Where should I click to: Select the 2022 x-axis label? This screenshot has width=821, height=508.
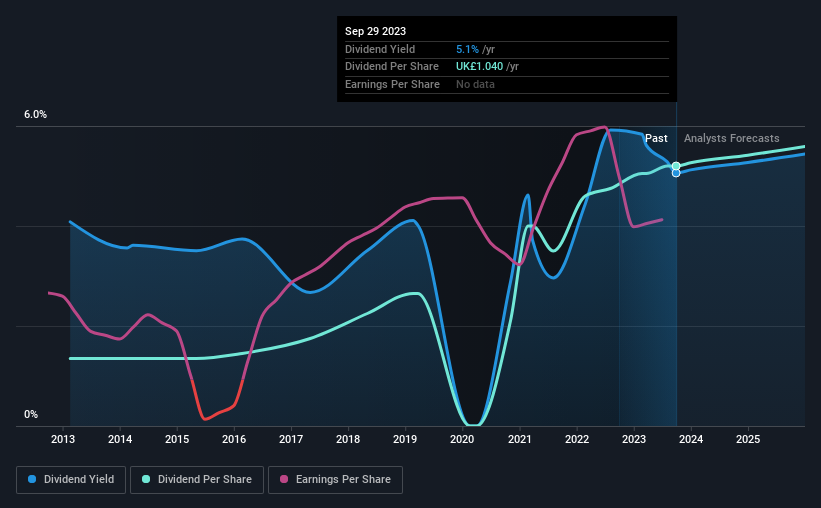577,439
